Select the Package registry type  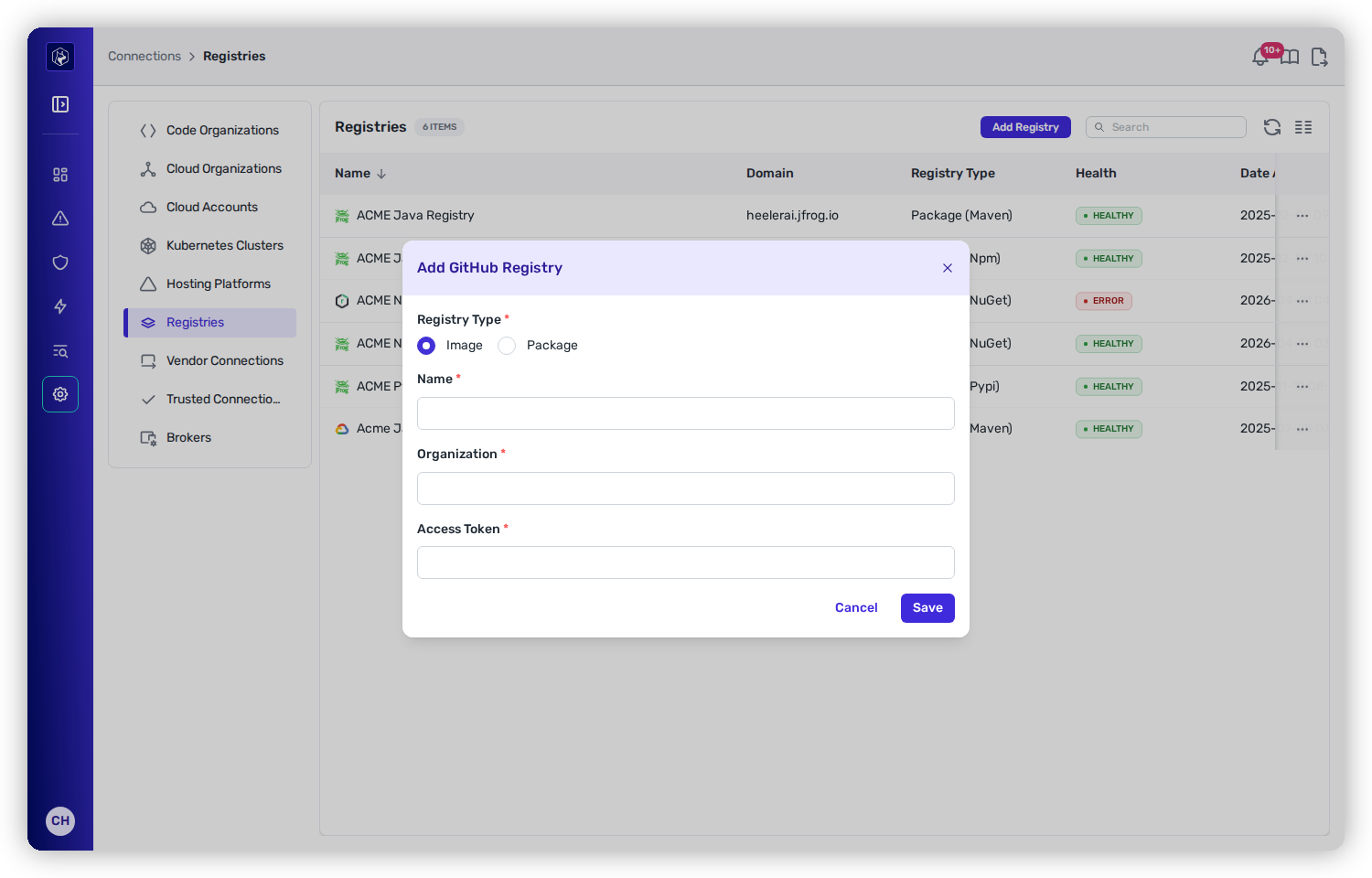point(507,346)
